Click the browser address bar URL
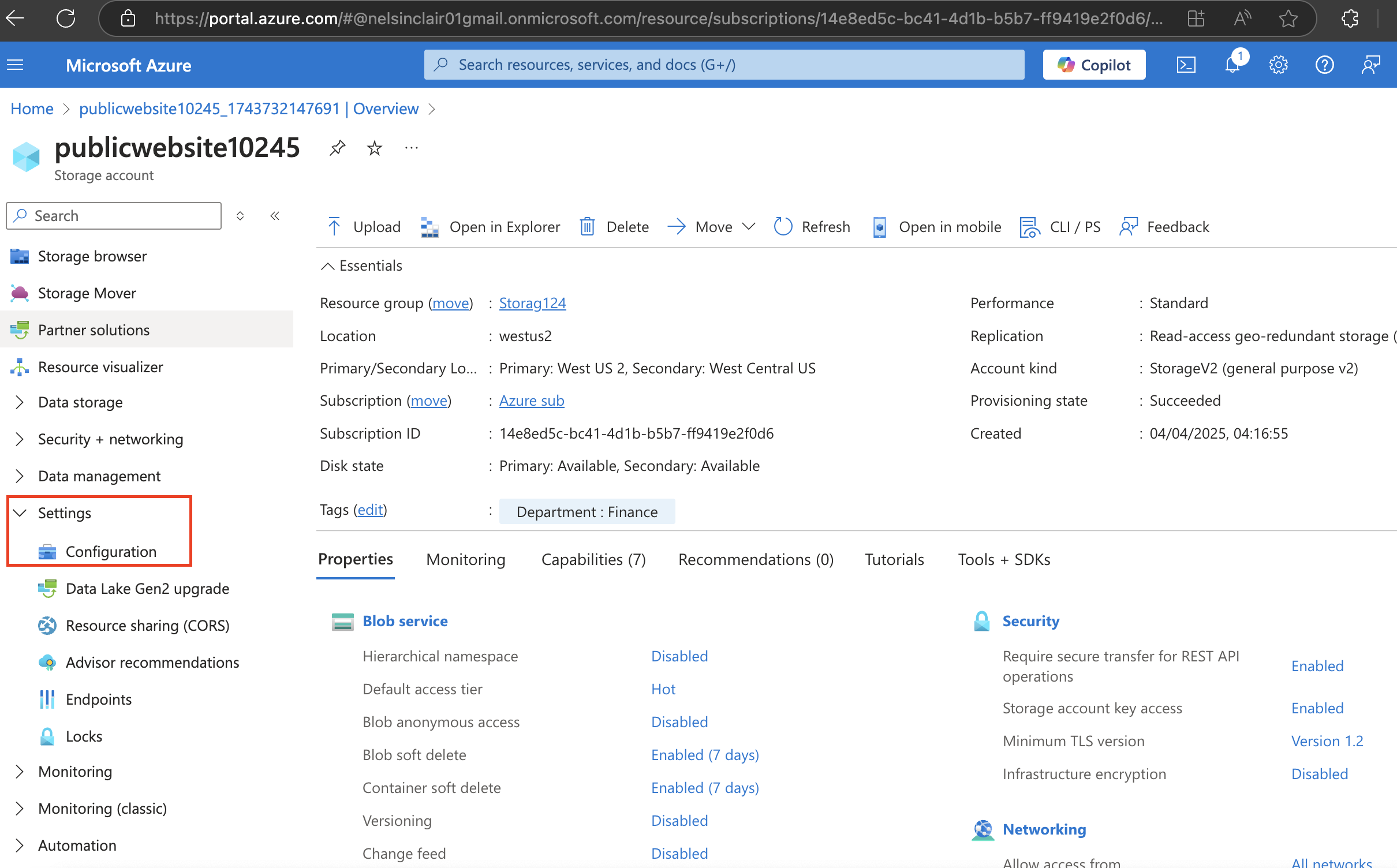1397x868 pixels. click(658, 18)
